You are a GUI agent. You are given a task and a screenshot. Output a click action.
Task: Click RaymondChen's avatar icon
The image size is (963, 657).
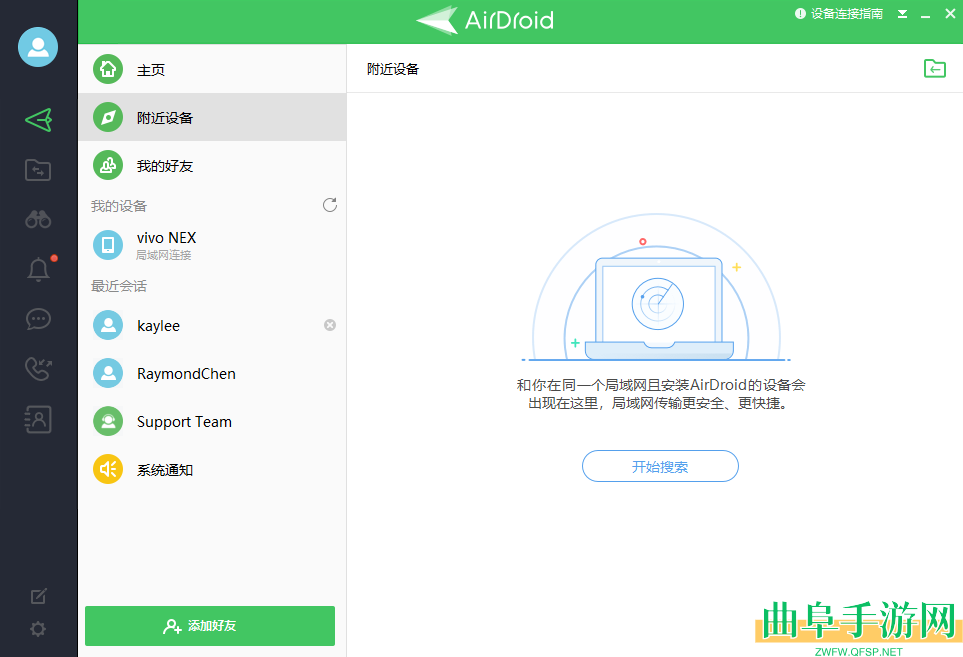[x=108, y=373]
